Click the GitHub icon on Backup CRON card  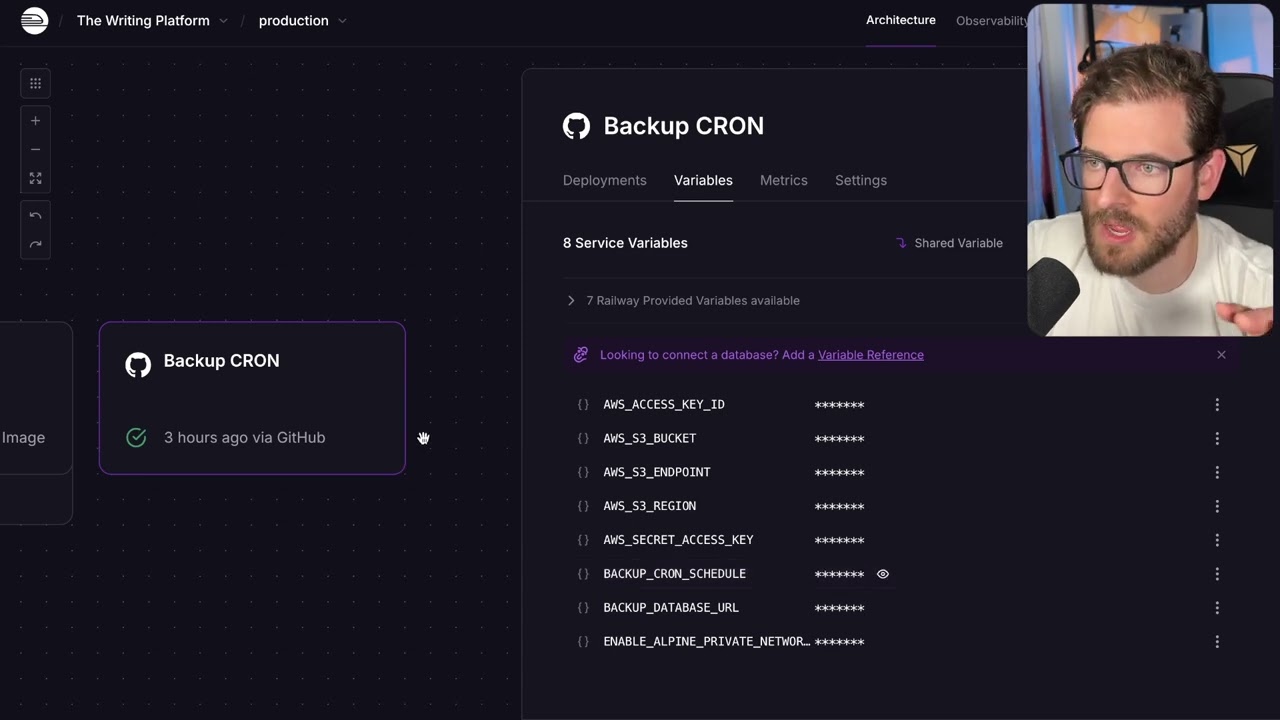point(138,364)
